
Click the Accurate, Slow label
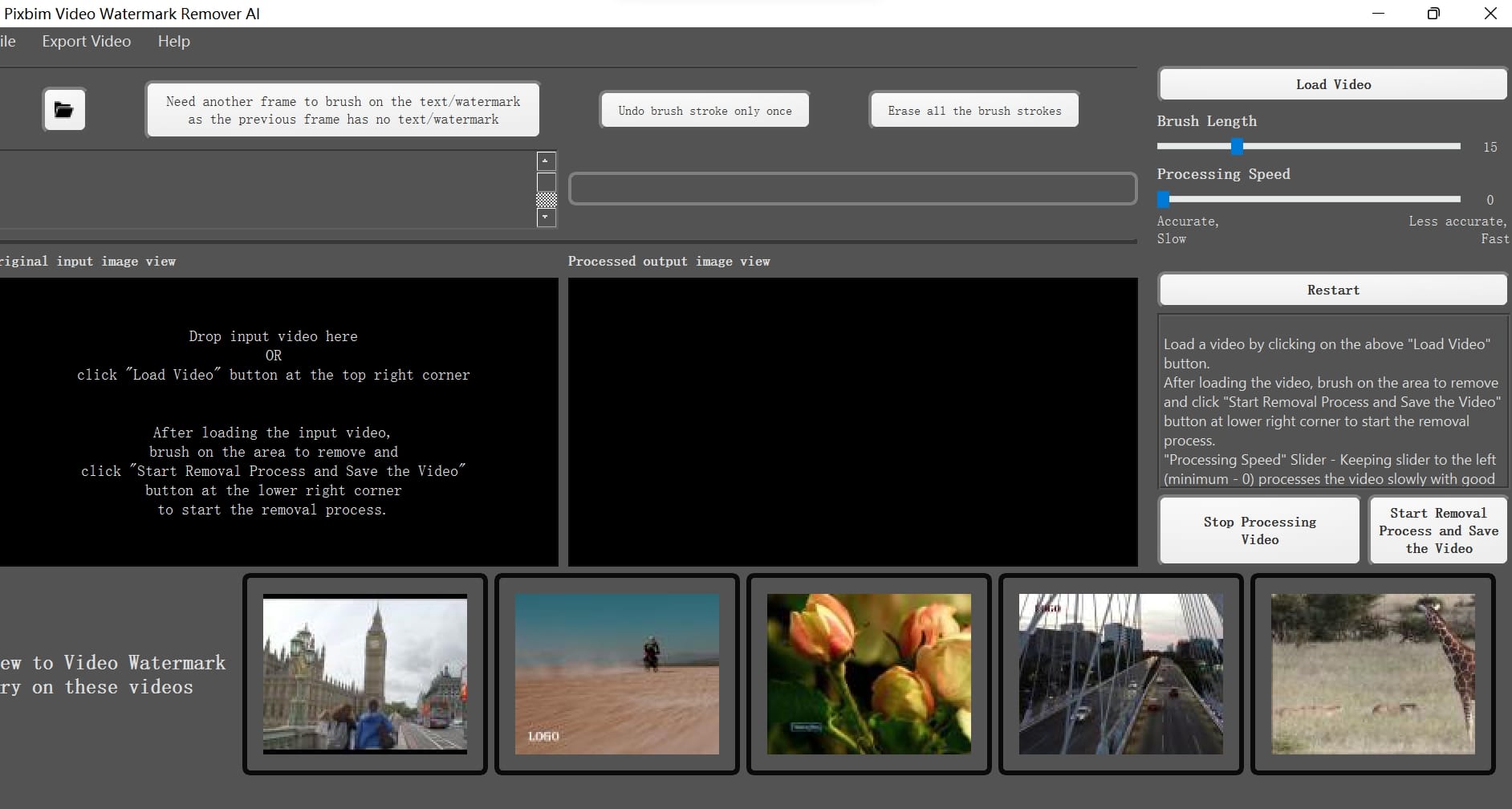(x=1188, y=230)
